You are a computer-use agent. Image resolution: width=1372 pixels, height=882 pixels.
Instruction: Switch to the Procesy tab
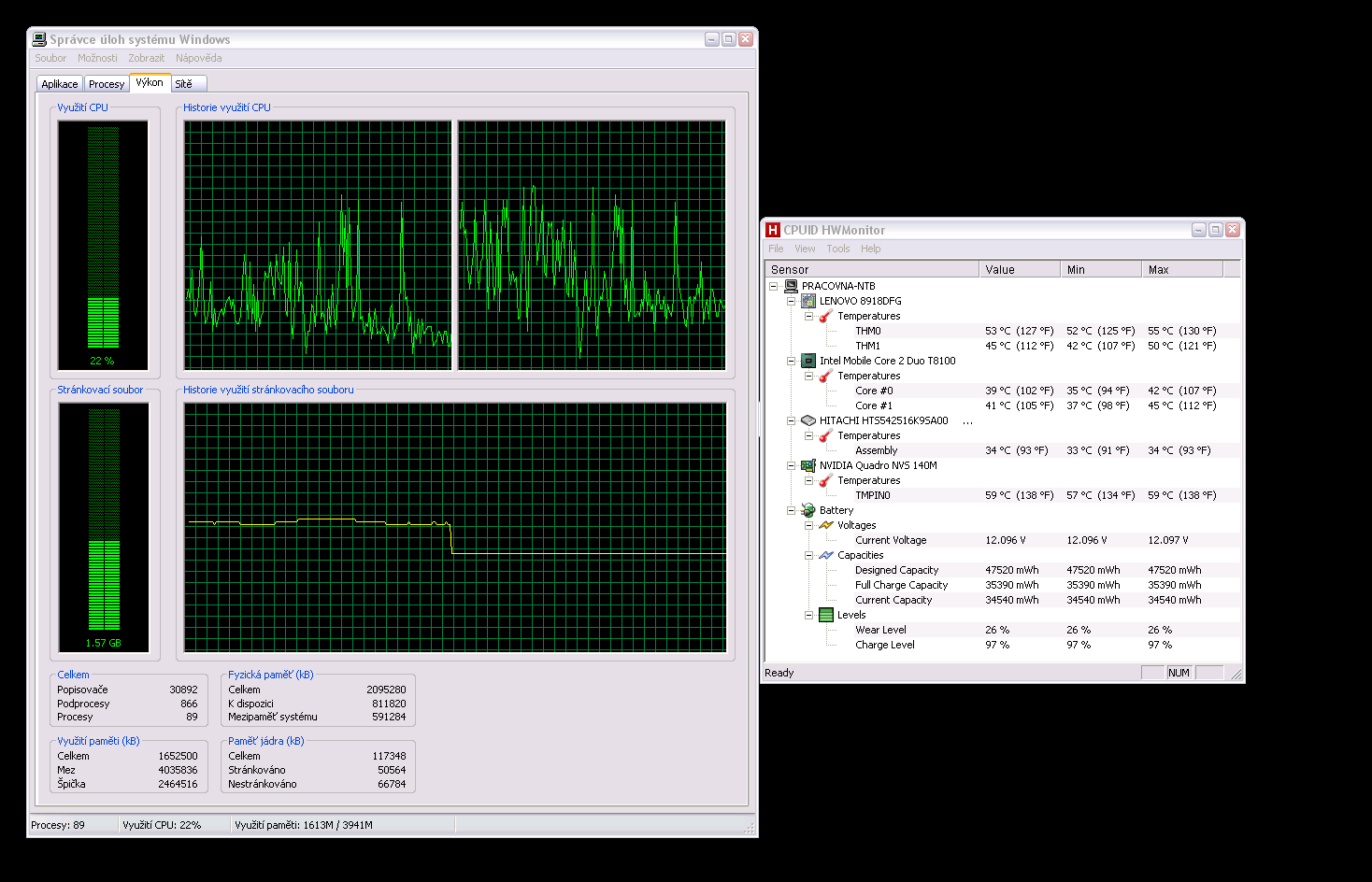point(107,84)
